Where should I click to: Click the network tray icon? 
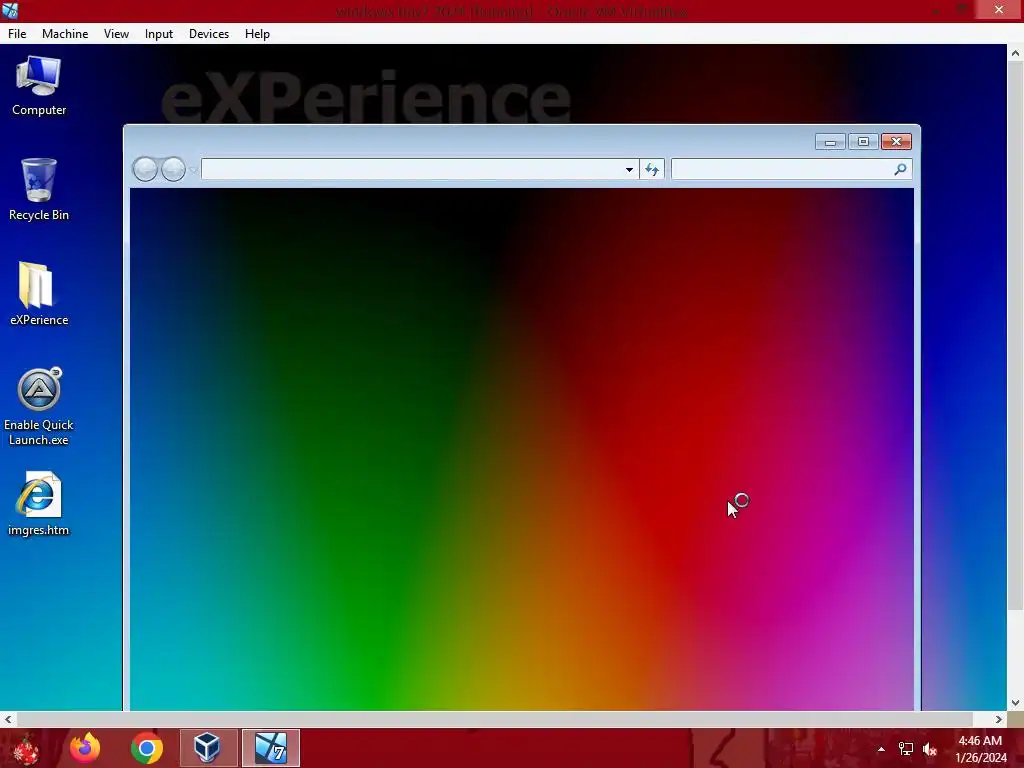906,749
